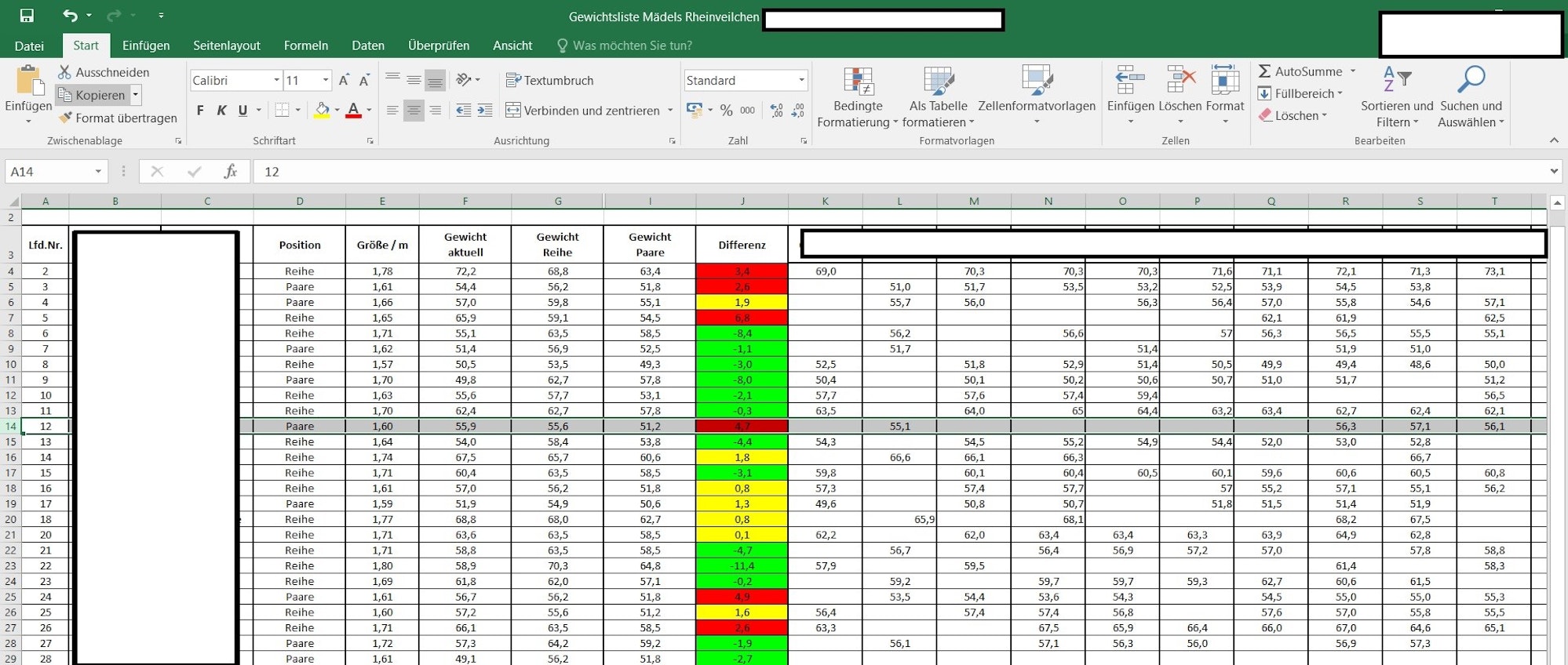The height and width of the screenshot is (665, 1568).
Task: Toggle Textumbruch wrap text
Action: tap(549, 80)
